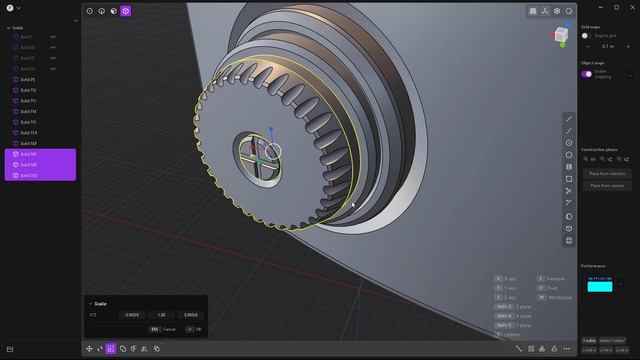Click the selection count label at bottom right
The height and width of the screenshot is (360, 640).
(x=589, y=341)
